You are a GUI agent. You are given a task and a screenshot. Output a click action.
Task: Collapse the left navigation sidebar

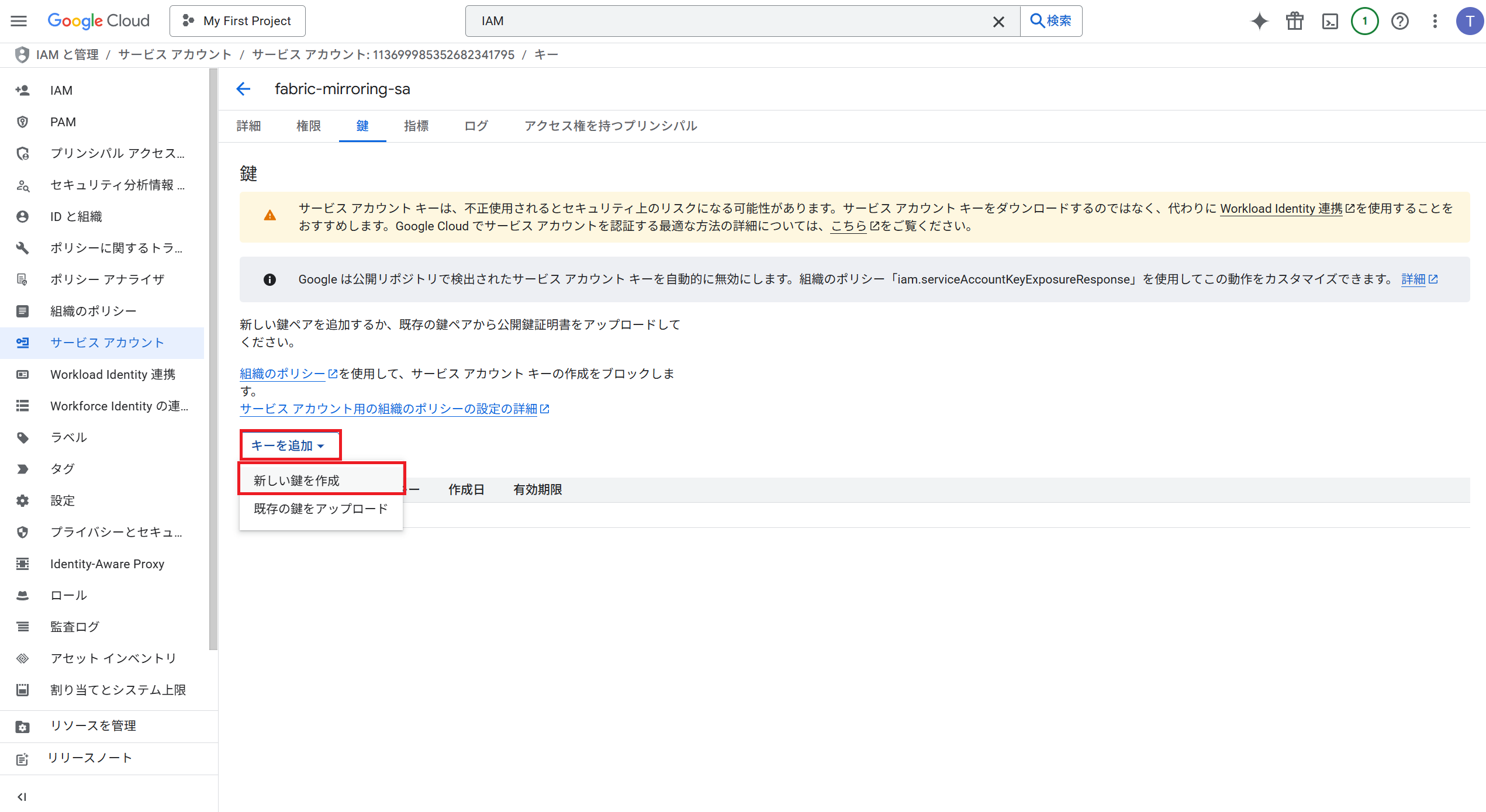click(22, 796)
